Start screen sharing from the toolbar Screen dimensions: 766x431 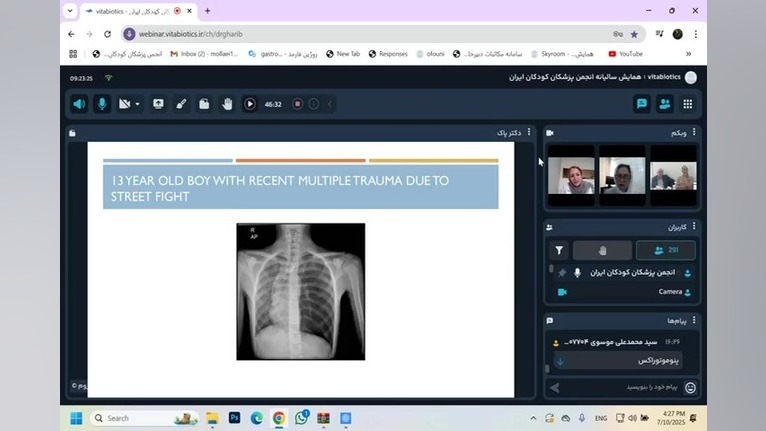pos(158,104)
